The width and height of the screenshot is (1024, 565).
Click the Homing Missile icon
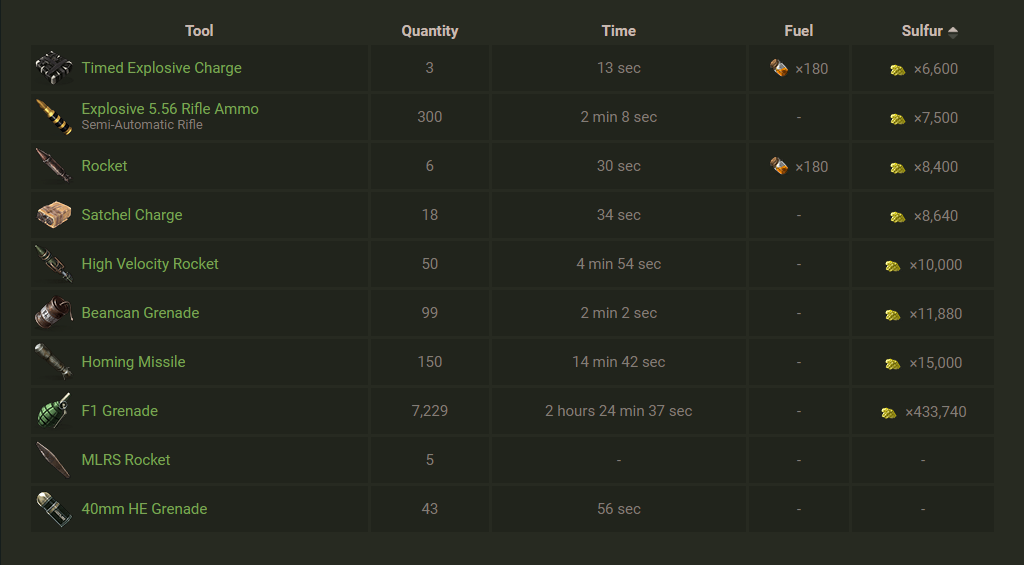(x=53, y=362)
